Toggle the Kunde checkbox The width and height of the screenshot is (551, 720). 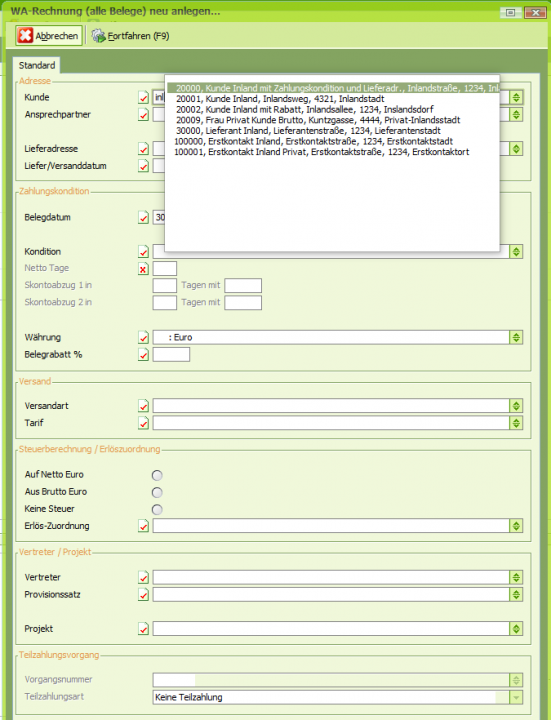coord(143,97)
